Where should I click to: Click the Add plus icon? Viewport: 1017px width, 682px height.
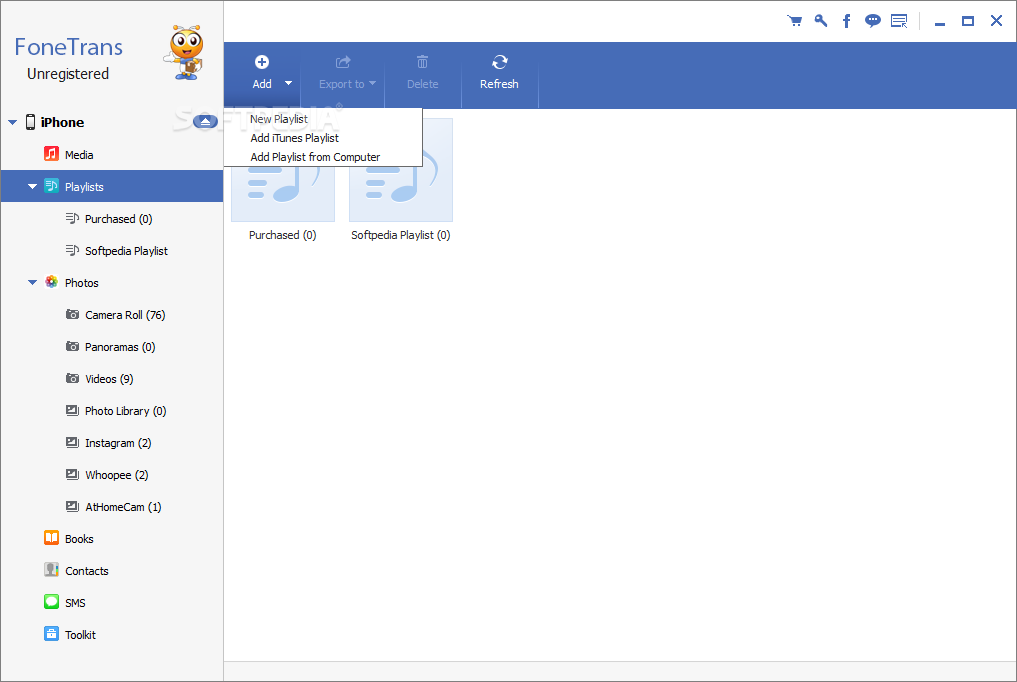[262, 62]
